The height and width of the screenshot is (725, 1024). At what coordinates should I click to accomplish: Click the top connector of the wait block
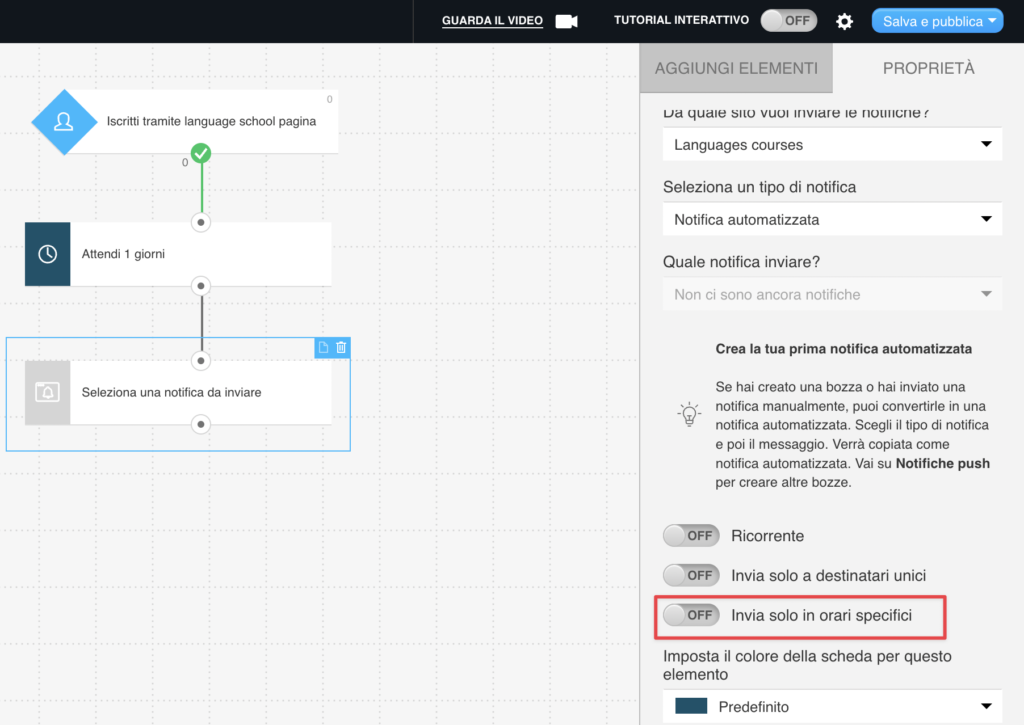coord(201,223)
